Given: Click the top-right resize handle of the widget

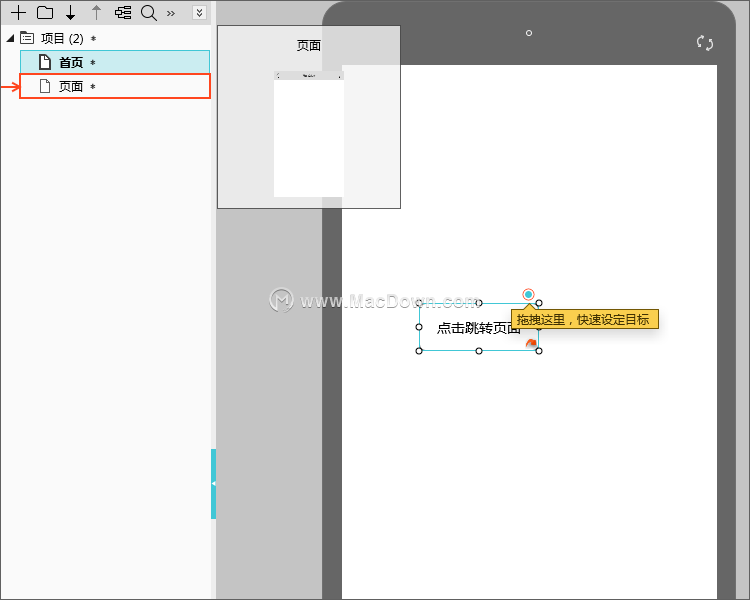Looking at the screenshot, I should 539,303.
